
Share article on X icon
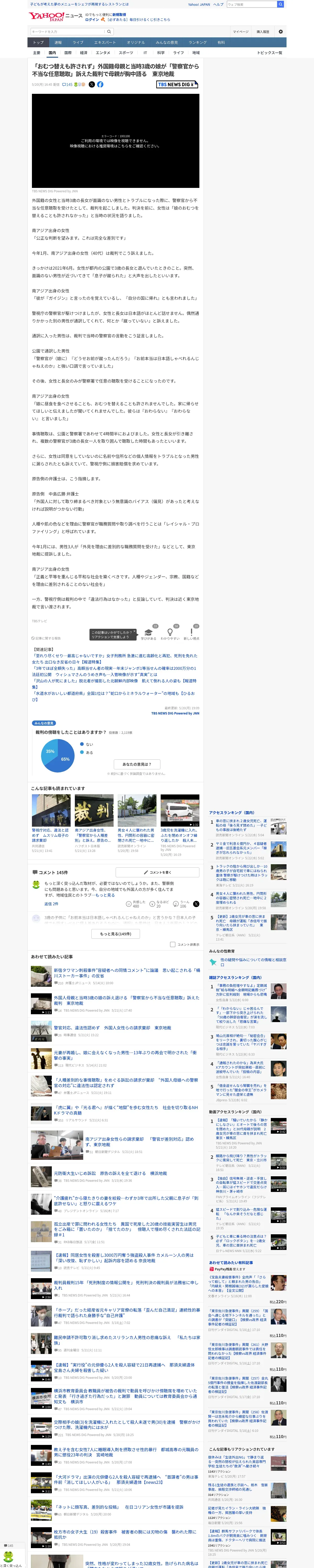click(92, 85)
